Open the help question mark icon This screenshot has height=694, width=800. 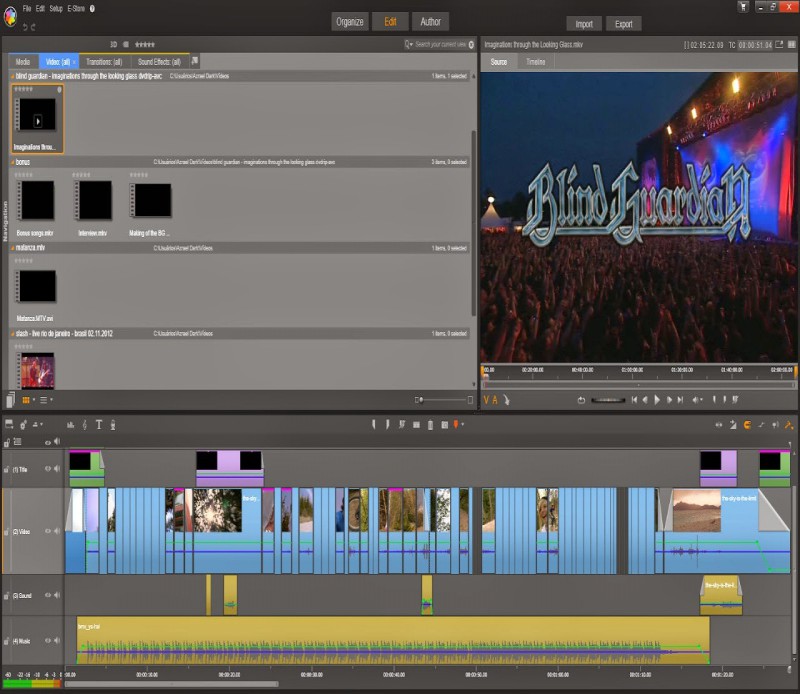pos(92,8)
